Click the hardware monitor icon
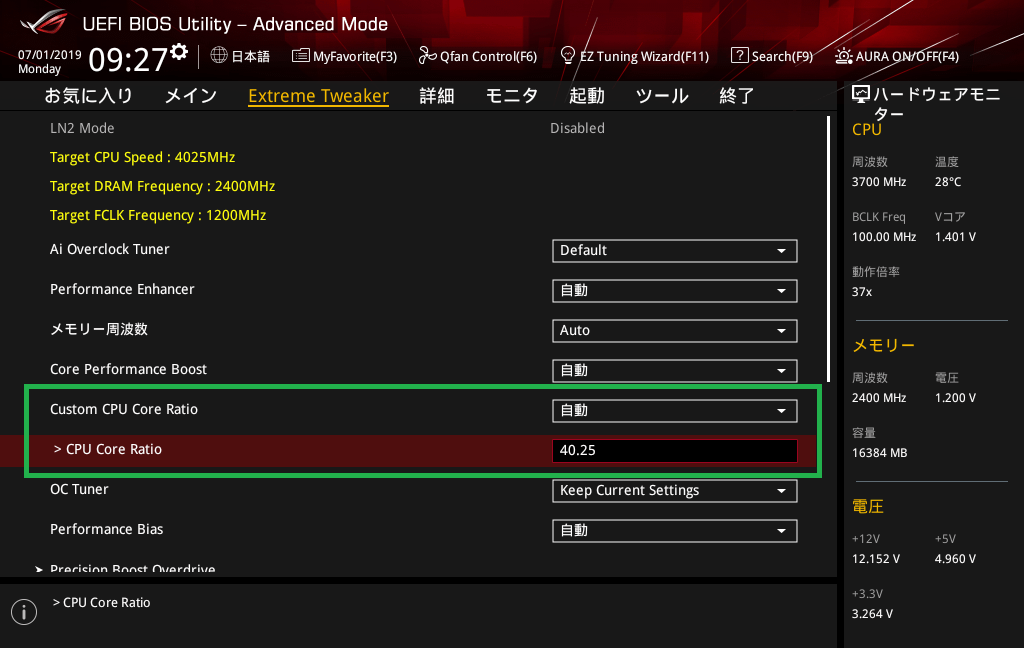The width and height of the screenshot is (1024, 648). [x=861, y=95]
